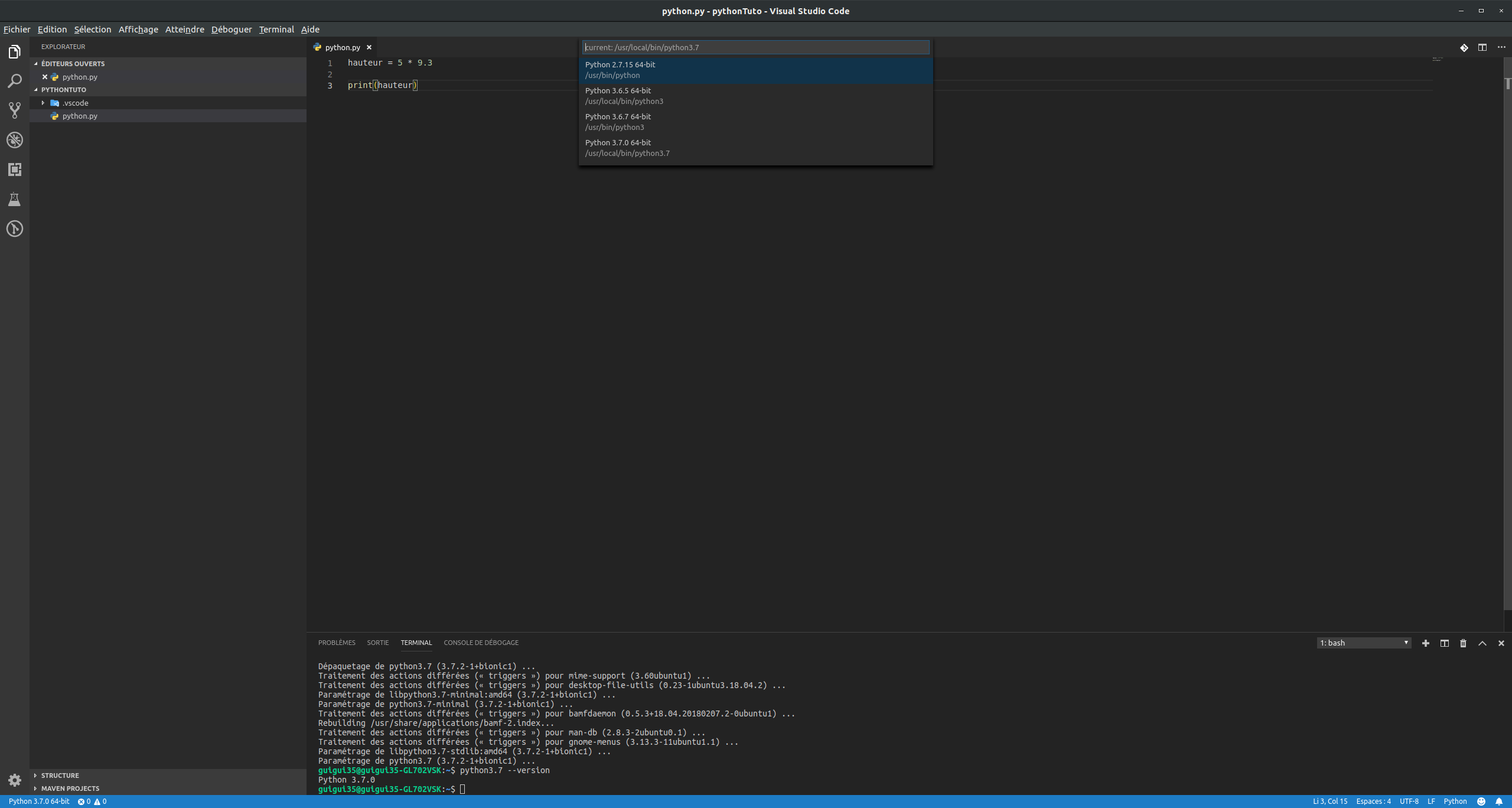Click the print(hauteur) code line

[x=383, y=85]
